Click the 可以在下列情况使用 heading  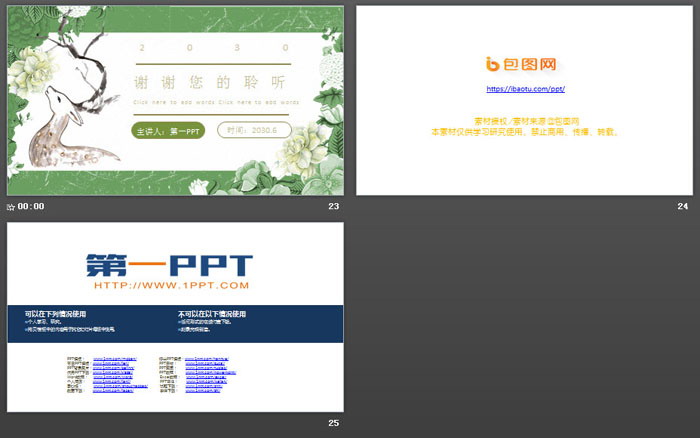(x=55, y=313)
